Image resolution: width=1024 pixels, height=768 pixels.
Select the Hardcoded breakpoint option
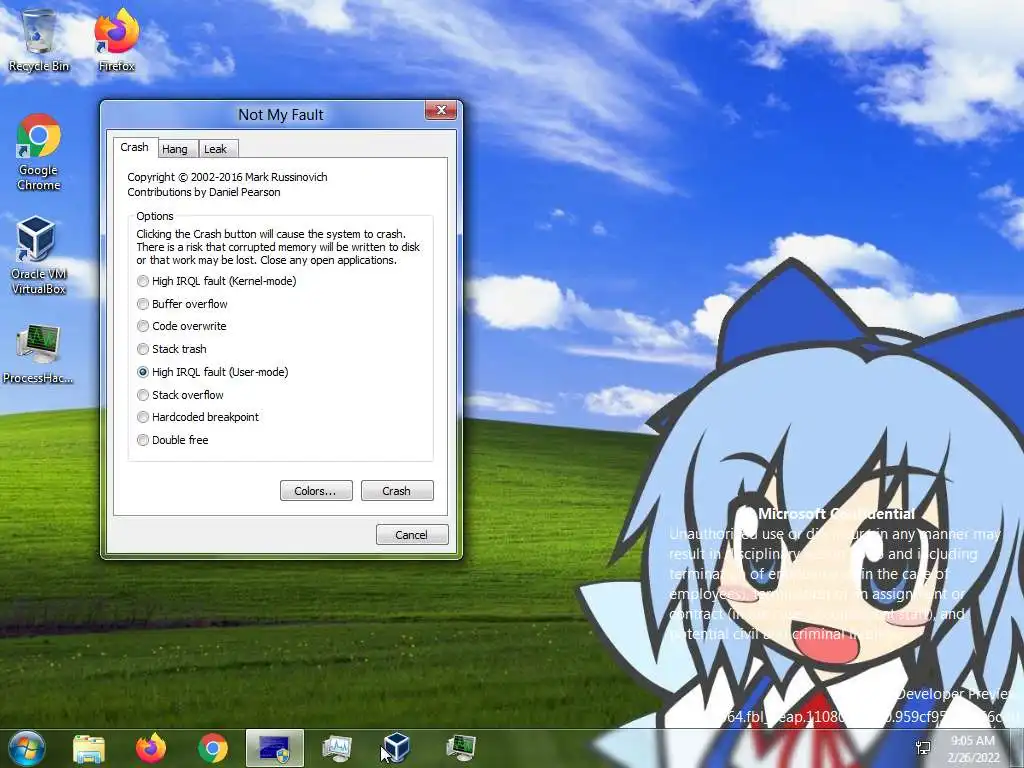pos(198,417)
